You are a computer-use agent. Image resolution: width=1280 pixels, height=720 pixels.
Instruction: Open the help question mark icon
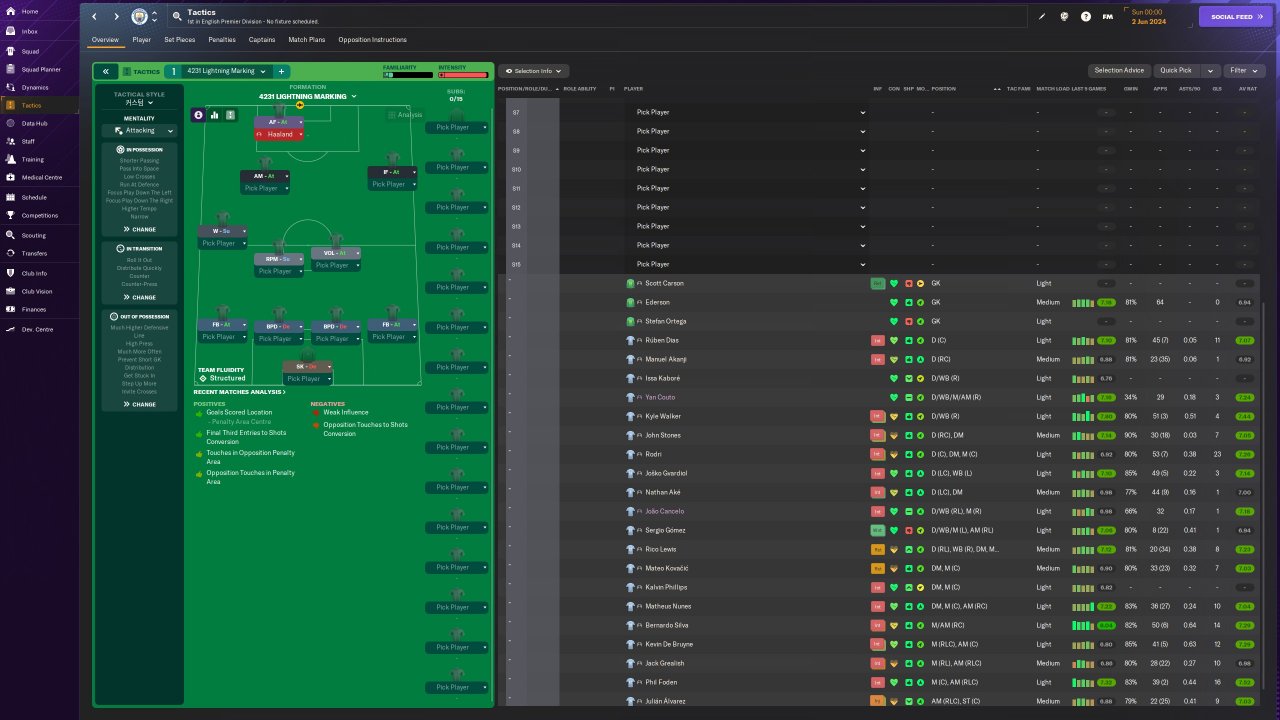(1086, 17)
